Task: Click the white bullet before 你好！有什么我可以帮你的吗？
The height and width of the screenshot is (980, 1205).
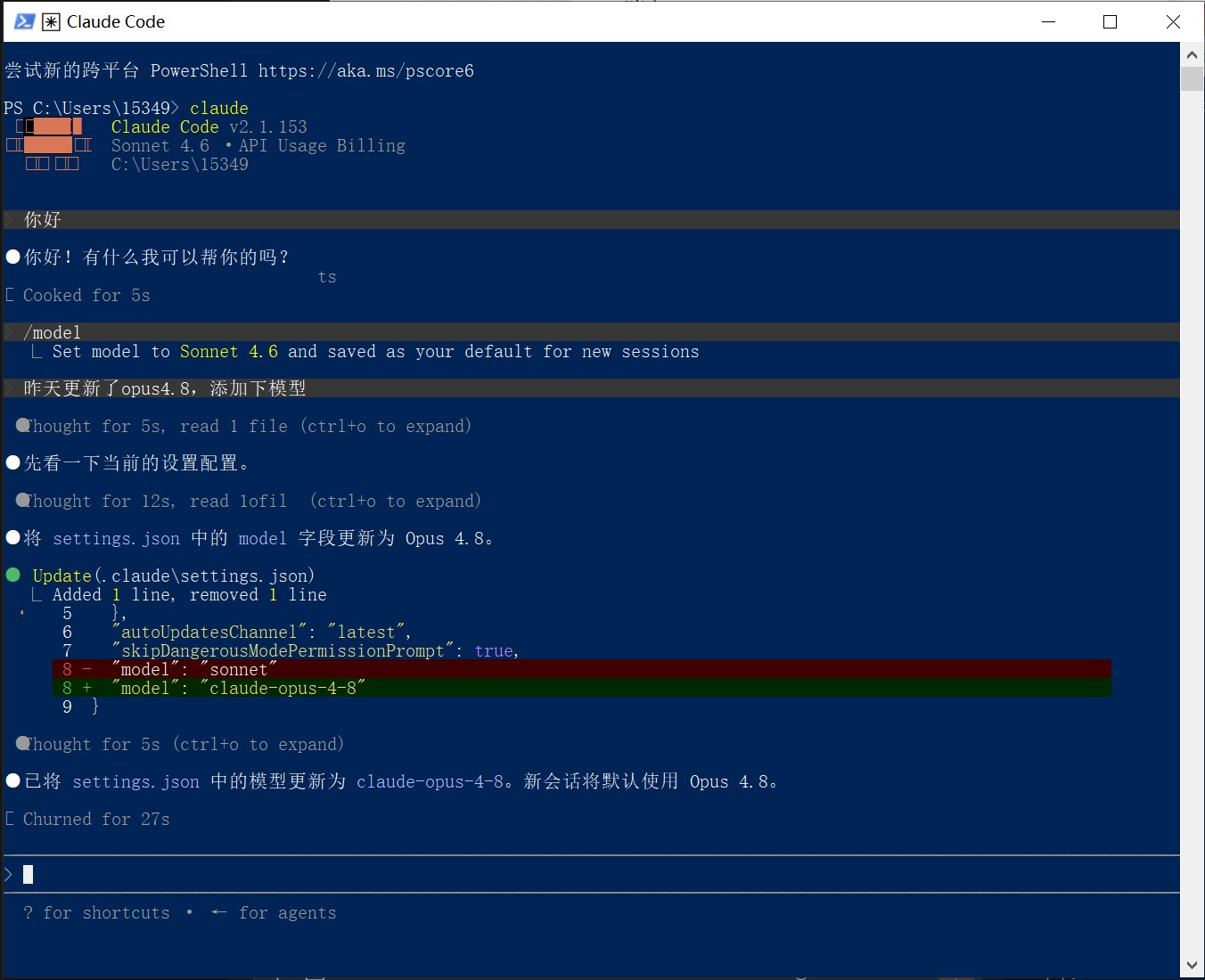Action: (13, 257)
